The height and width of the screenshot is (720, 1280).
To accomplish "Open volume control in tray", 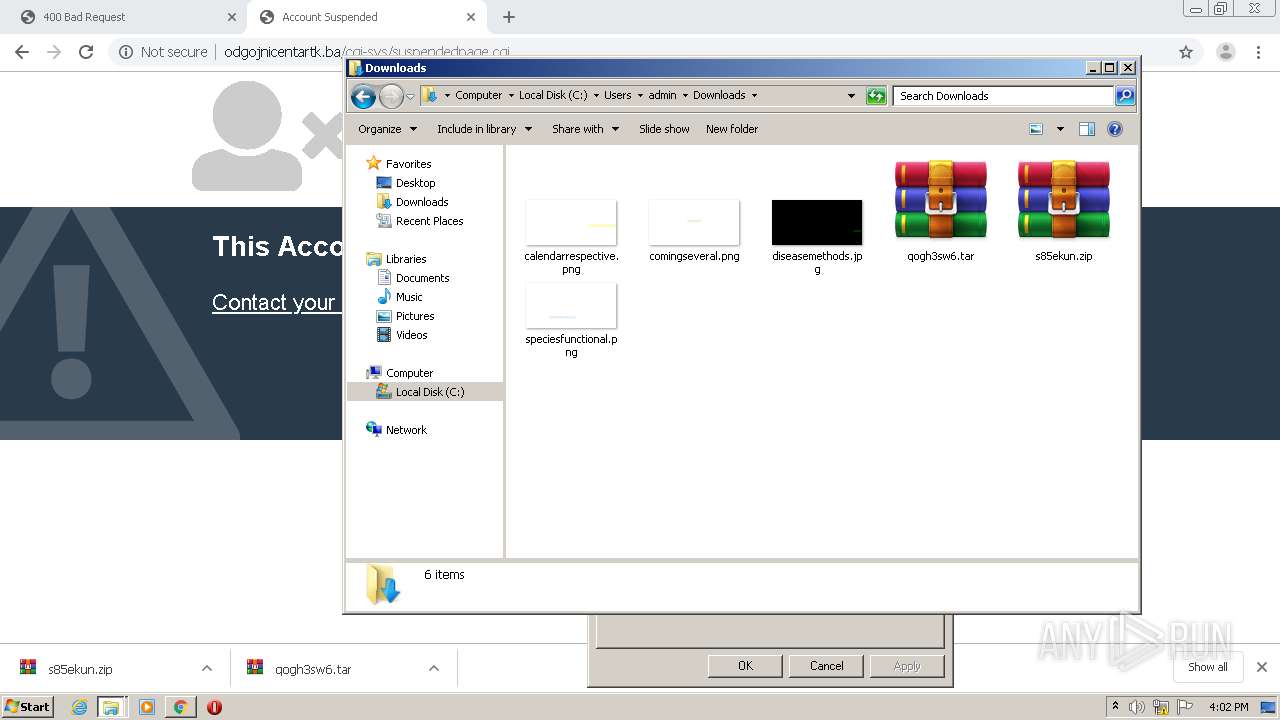I will 1137,707.
